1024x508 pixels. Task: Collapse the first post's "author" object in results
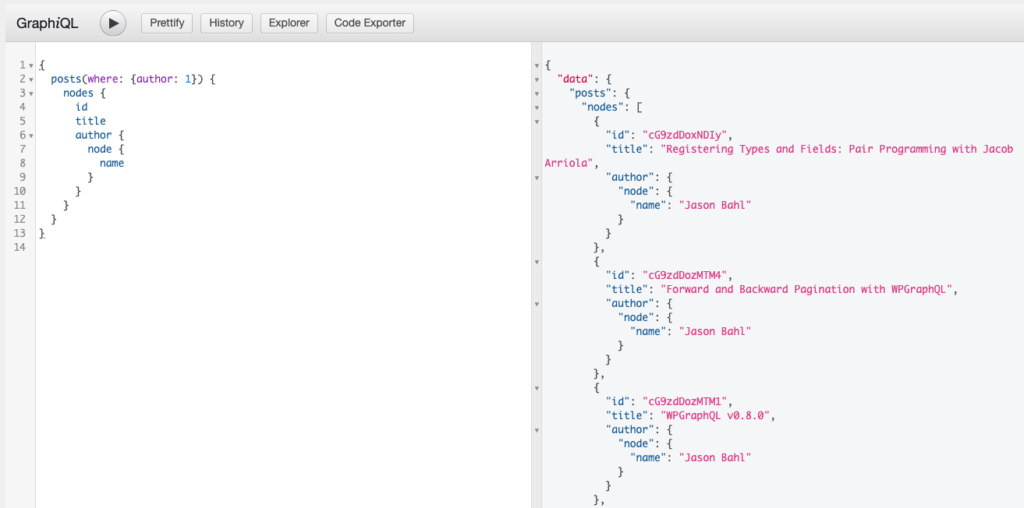538,177
